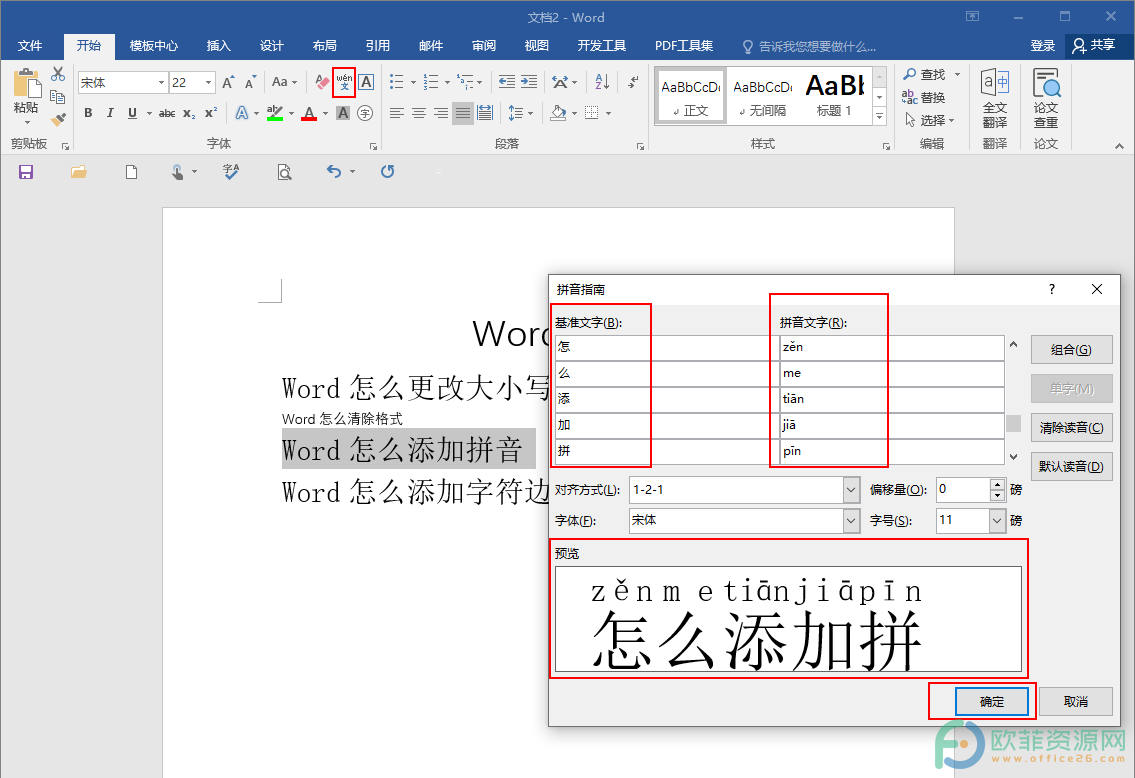The height and width of the screenshot is (778, 1135).
Task: Apply the green text highlight color
Action: pyautogui.click(x=275, y=113)
